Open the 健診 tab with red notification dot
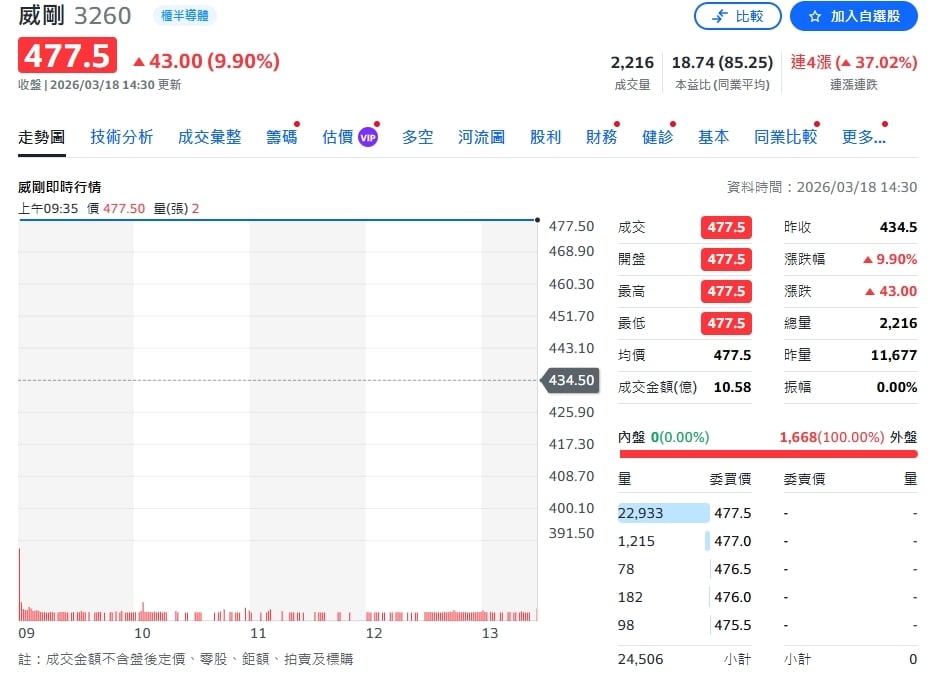The height and width of the screenshot is (677, 941). (657, 137)
